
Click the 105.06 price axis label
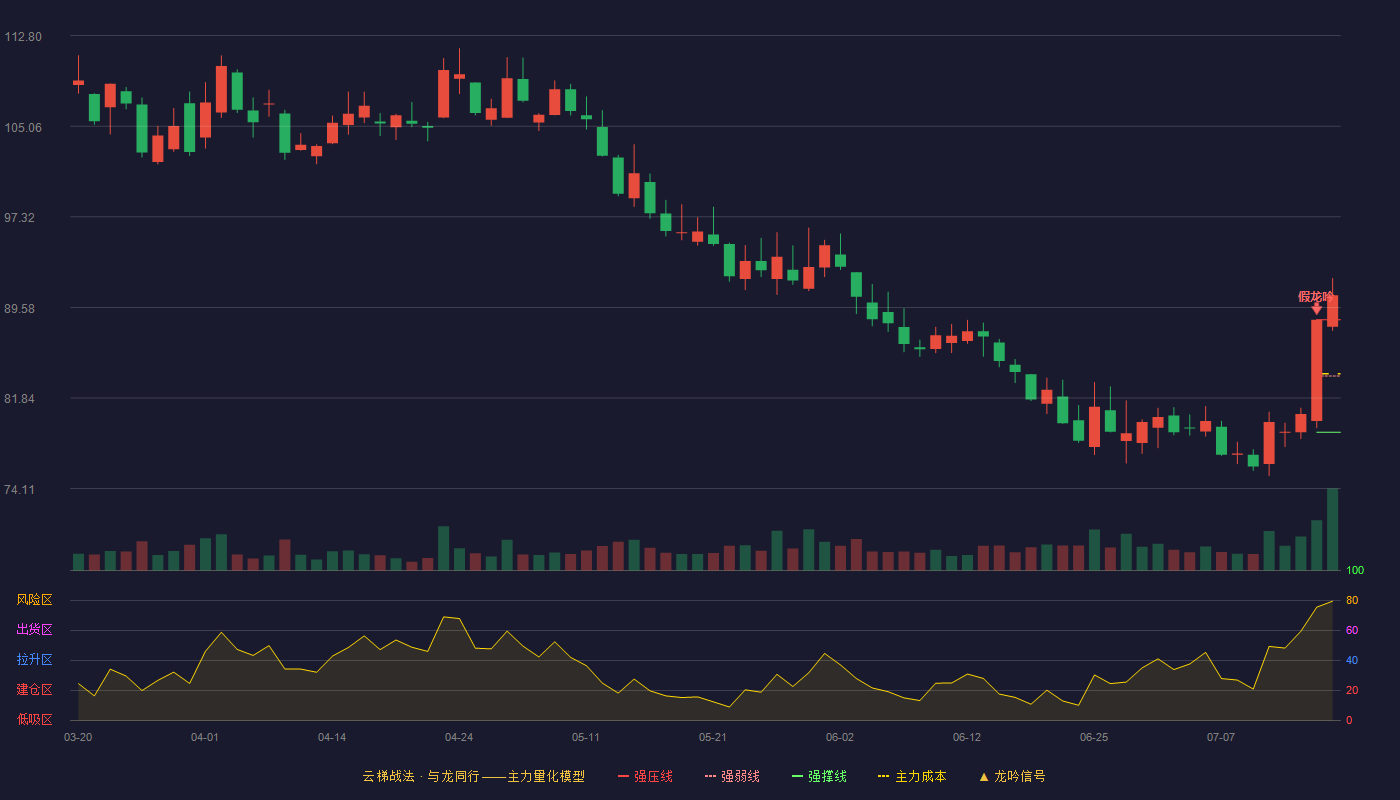coord(23,128)
